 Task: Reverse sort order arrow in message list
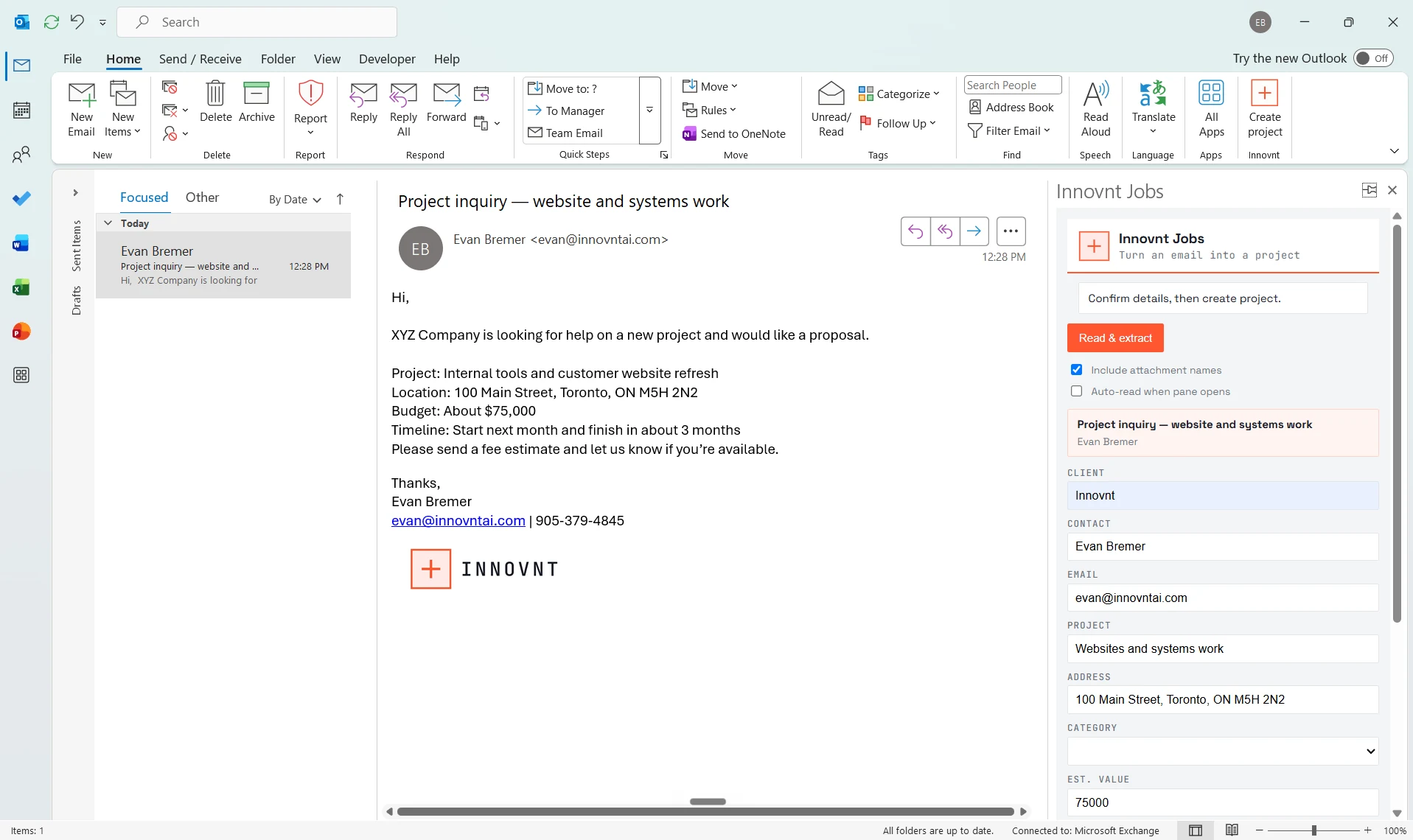tap(340, 199)
